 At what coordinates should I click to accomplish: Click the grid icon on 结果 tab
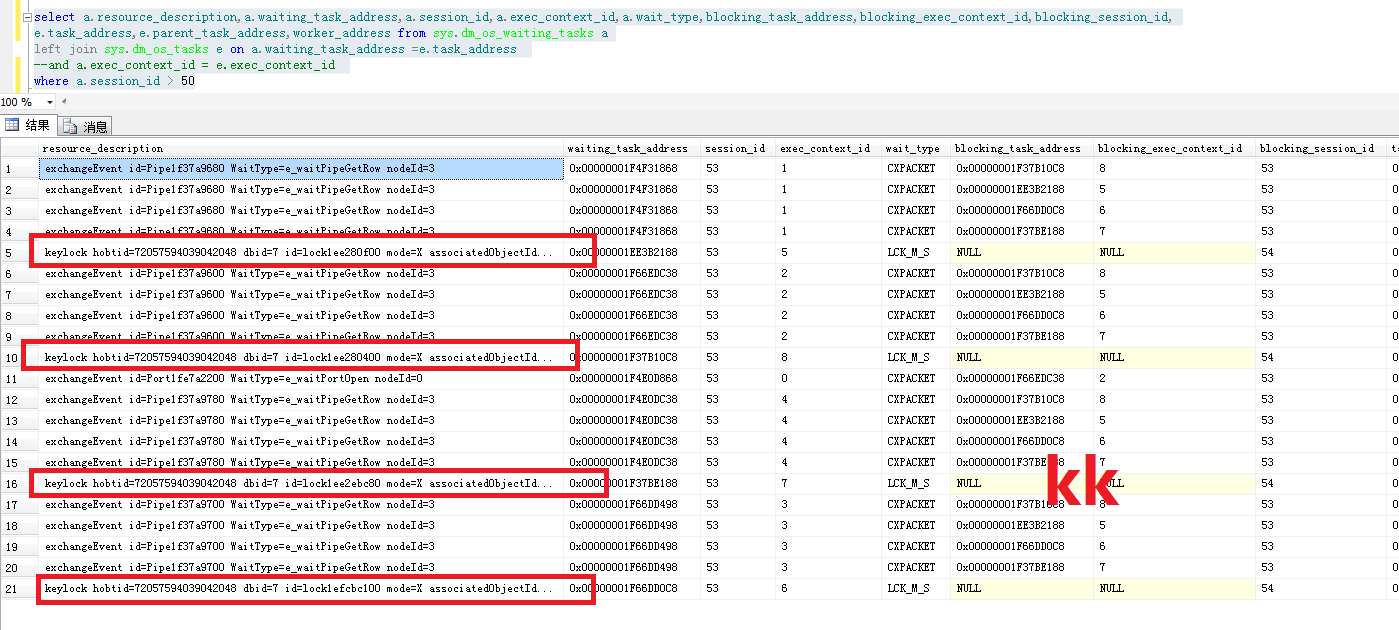tap(12, 126)
